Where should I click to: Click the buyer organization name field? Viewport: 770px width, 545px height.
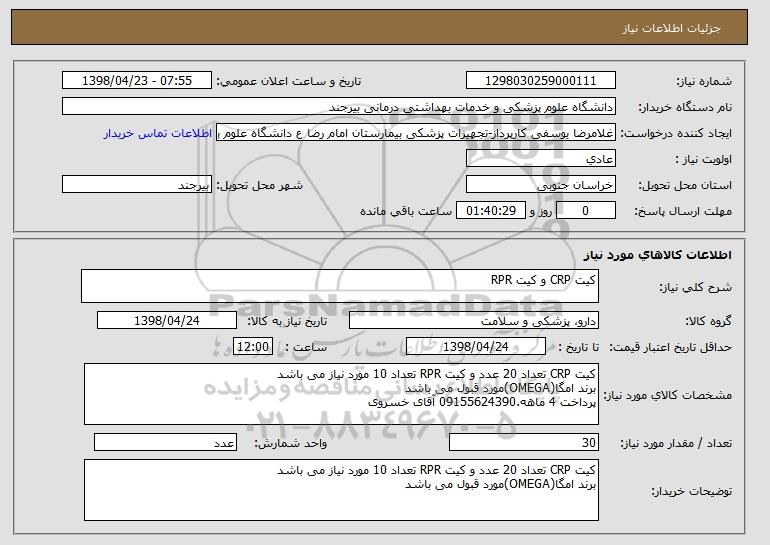[339, 107]
